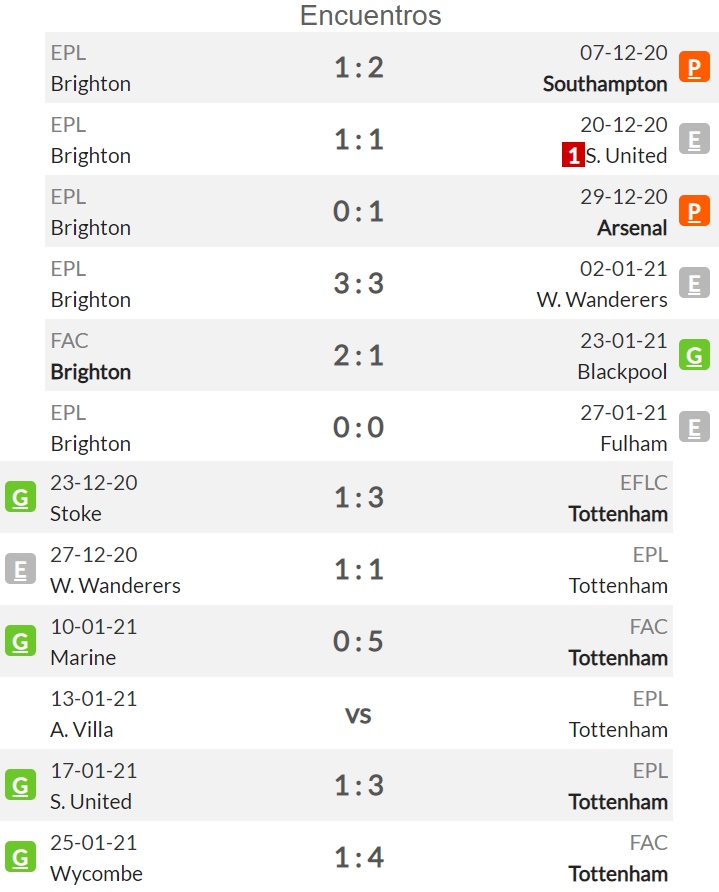Open the 3:3 Brighton vs W. Wanderers score
The height and width of the screenshot is (892, 719).
[359, 283]
